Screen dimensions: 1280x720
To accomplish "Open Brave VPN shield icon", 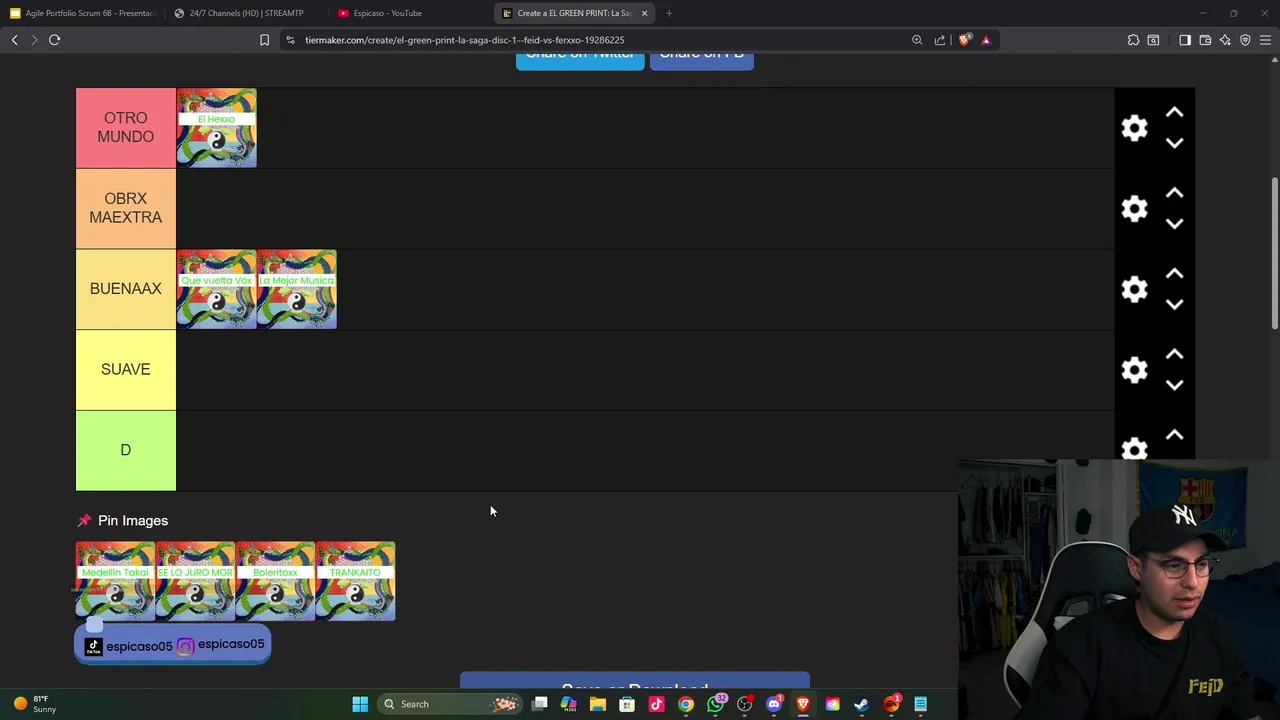I will pyautogui.click(x=1245, y=40).
